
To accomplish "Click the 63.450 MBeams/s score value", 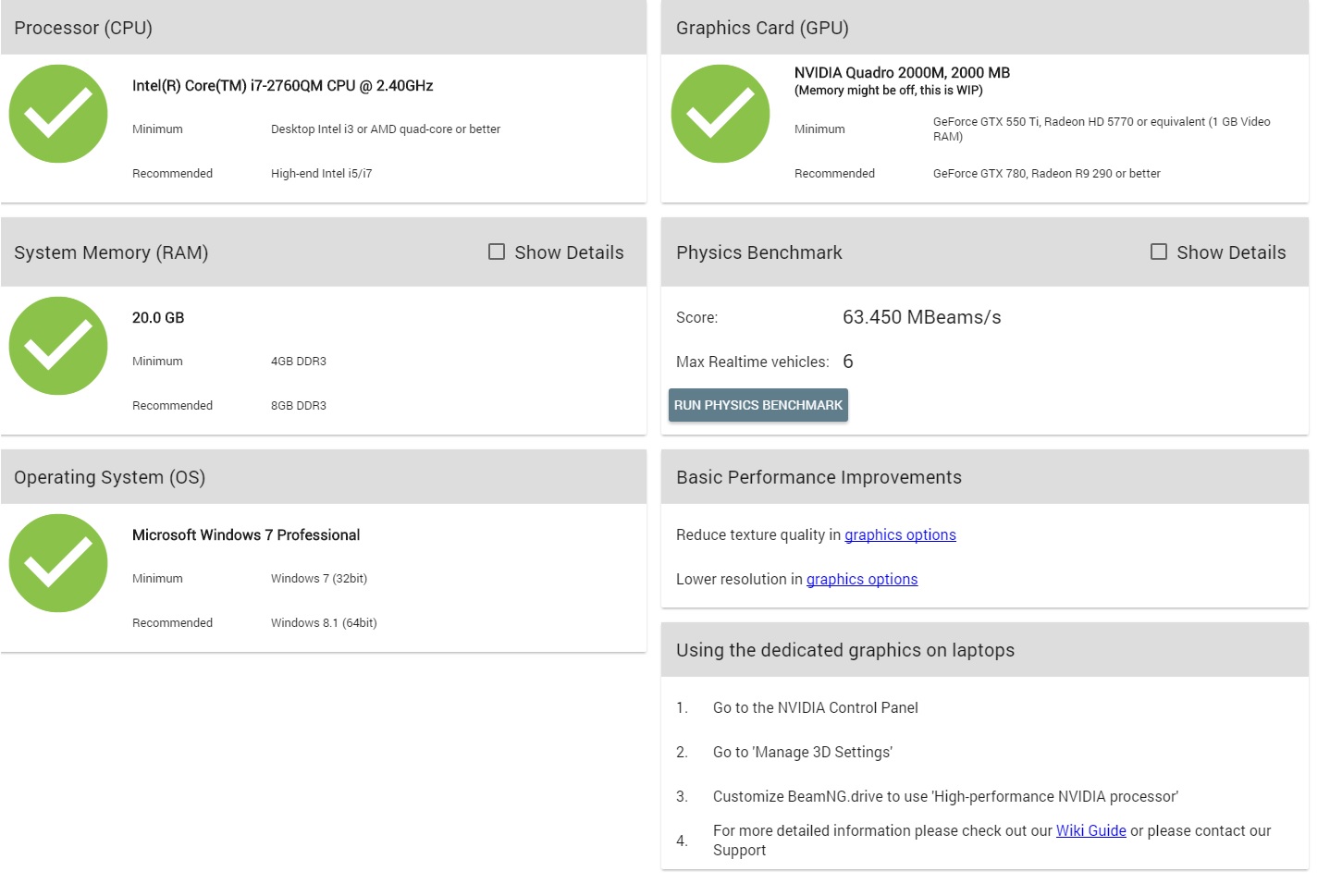I will click(922, 317).
